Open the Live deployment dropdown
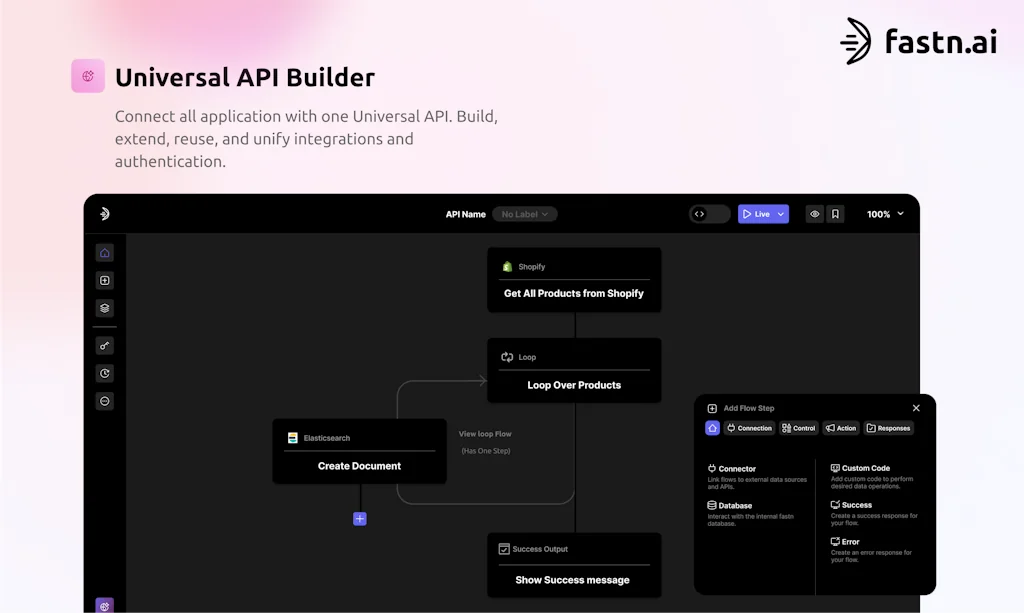This screenshot has width=1024, height=613. [x=763, y=213]
